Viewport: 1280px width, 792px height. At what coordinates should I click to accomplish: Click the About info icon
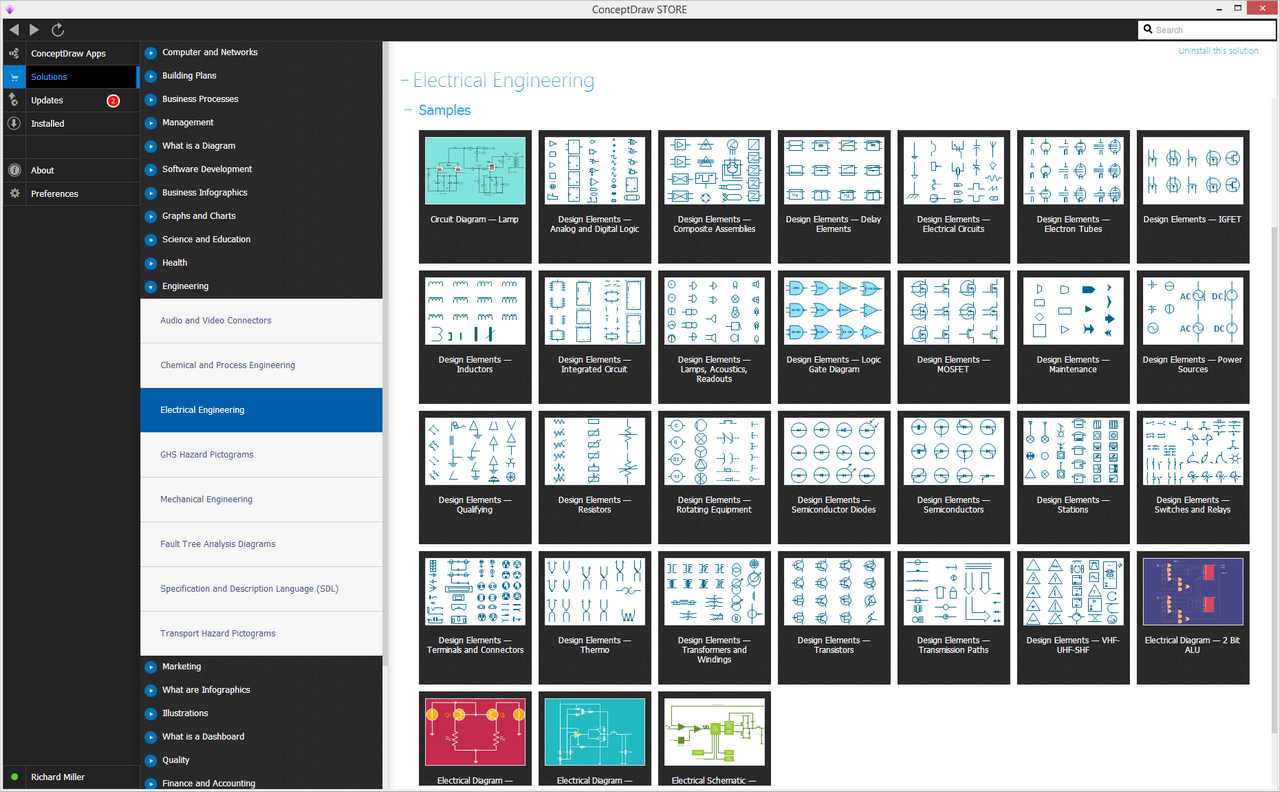(14, 170)
